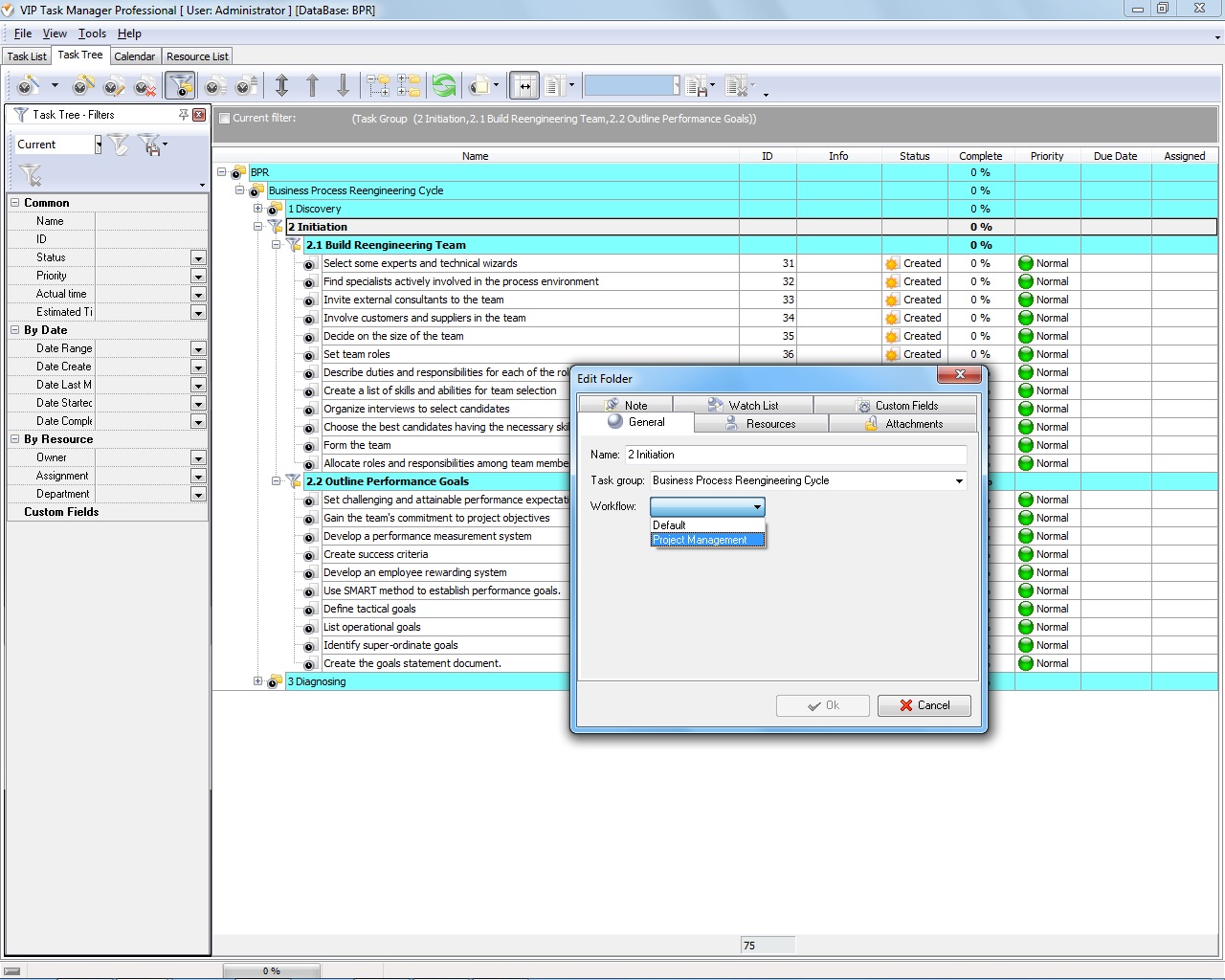The image size is (1225, 980).
Task: Open the Tools menu
Action: (92, 33)
